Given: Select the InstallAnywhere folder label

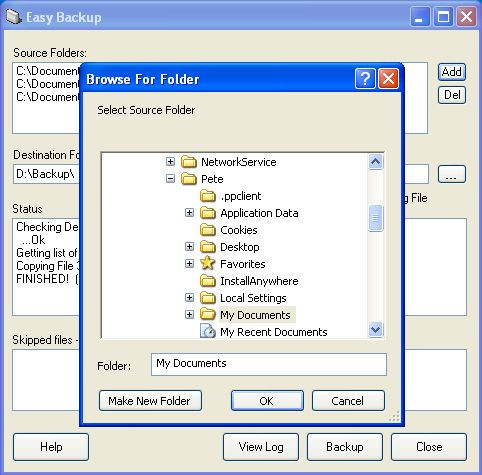Looking at the screenshot, I should tap(259, 281).
